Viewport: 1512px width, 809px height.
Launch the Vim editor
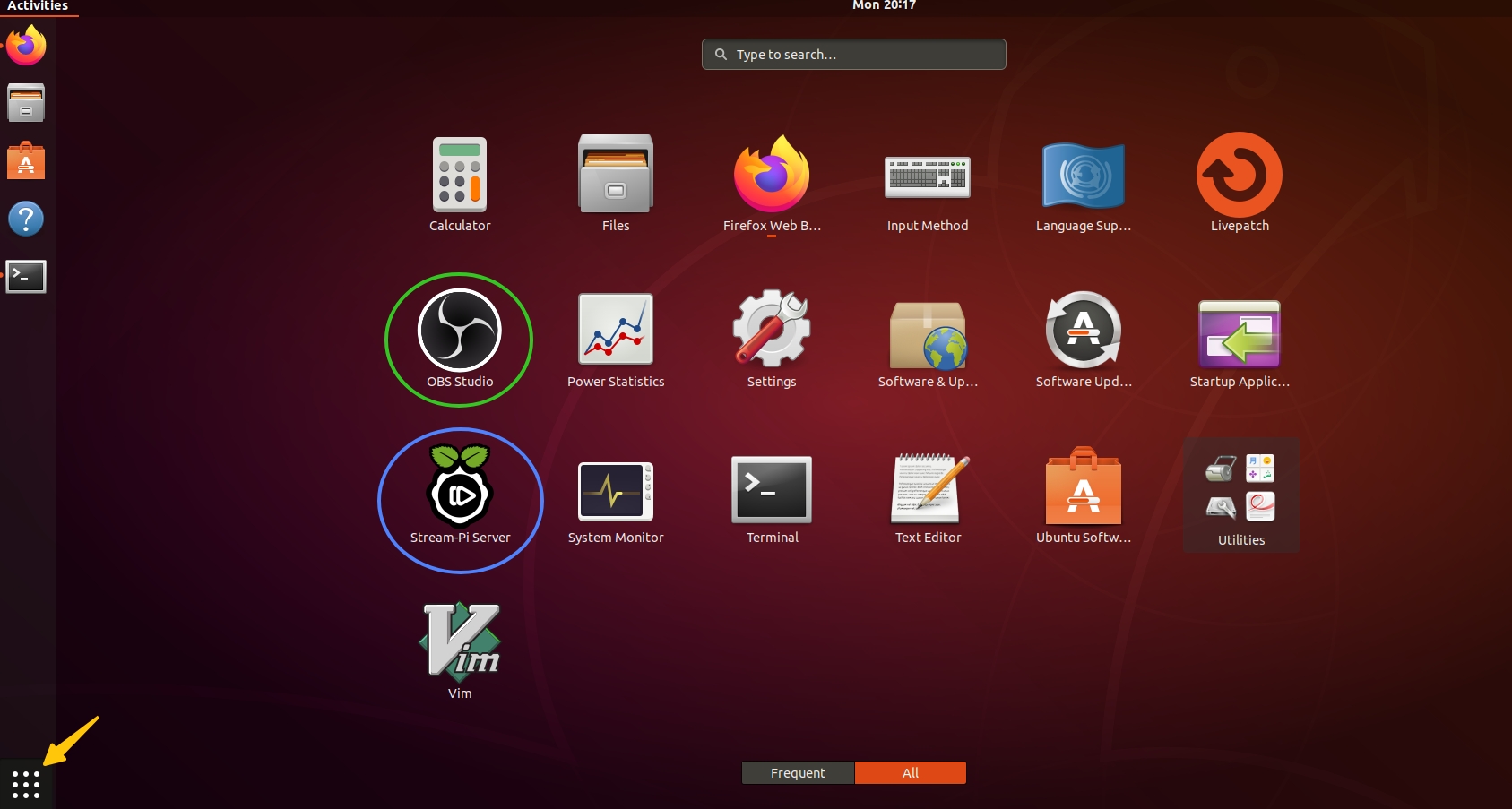(x=460, y=651)
